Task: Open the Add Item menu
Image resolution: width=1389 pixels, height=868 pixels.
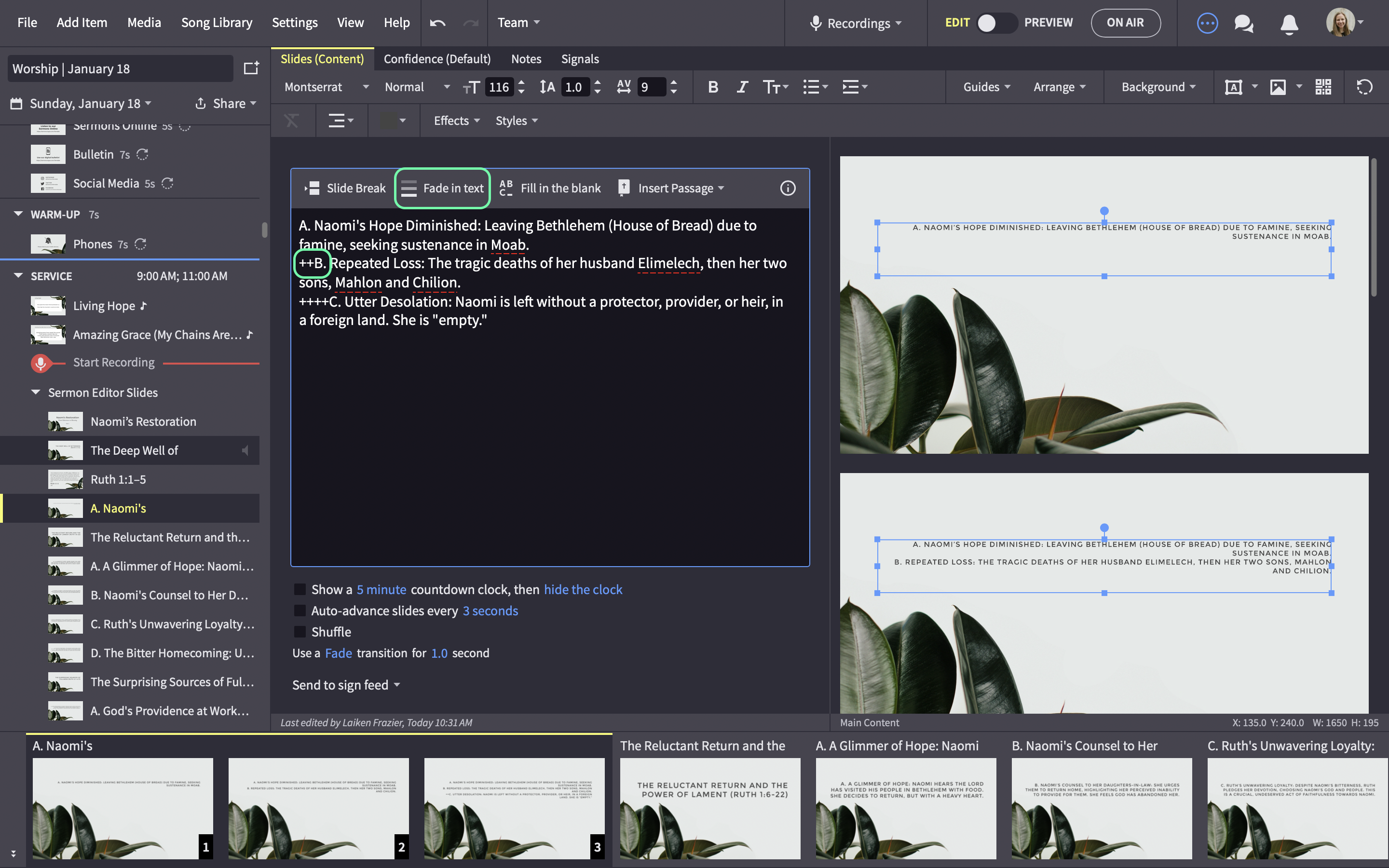Action: [x=82, y=22]
